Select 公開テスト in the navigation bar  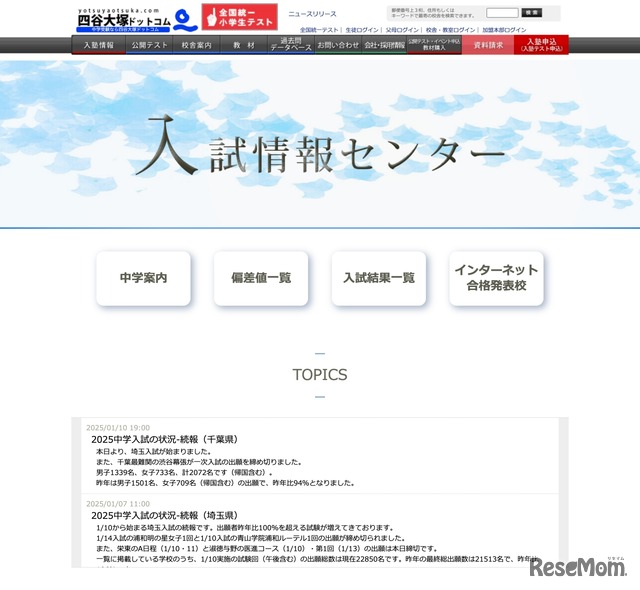tap(149, 46)
